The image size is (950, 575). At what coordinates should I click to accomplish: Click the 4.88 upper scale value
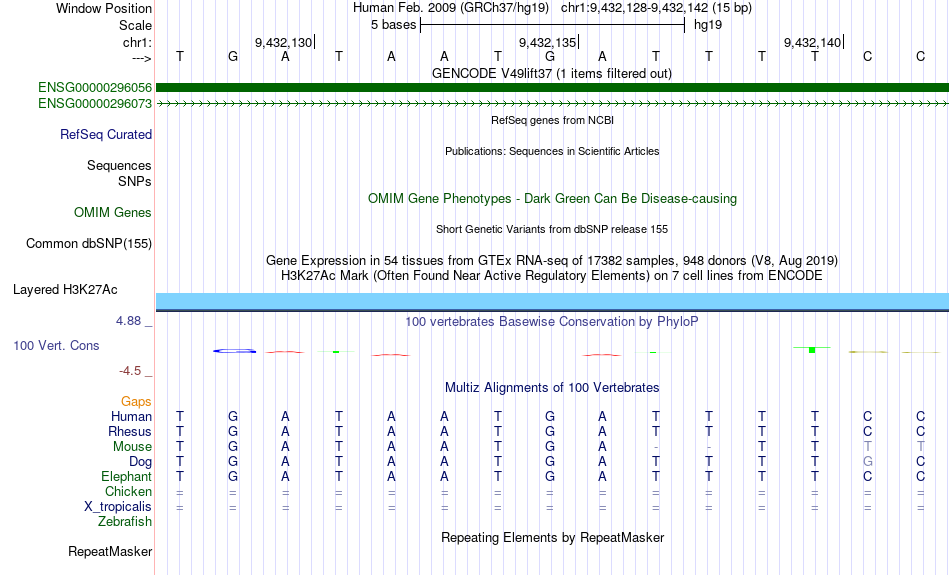(x=128, y=321)
